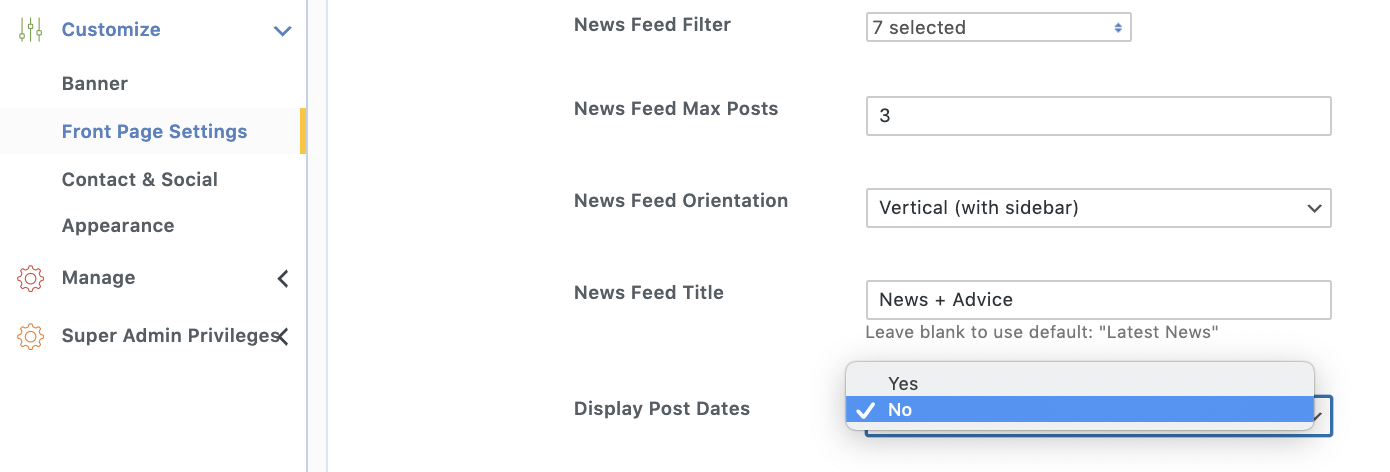1390x472 pixels.
Task: Focus the News Feed Title input
Action: (x=1098, y=300)
